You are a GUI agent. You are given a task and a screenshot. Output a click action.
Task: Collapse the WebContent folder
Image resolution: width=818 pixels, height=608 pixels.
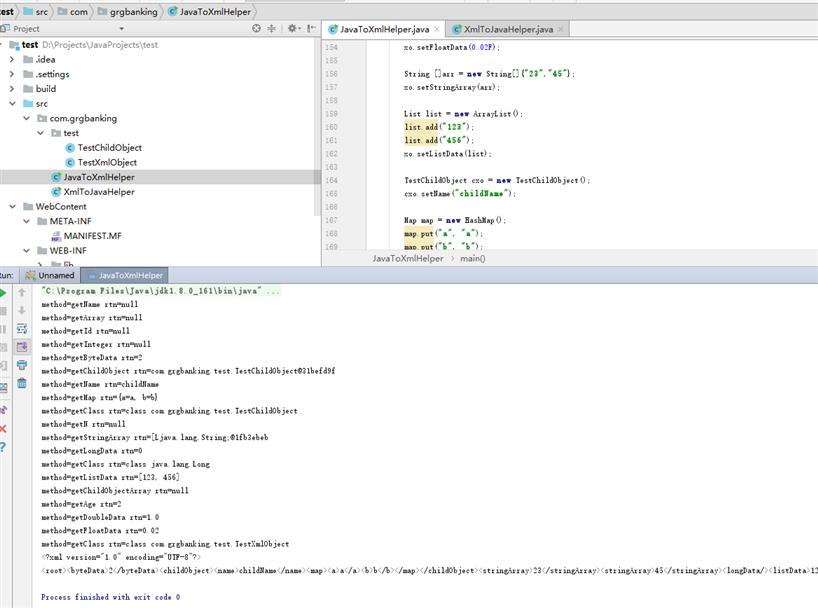point(12,207)
